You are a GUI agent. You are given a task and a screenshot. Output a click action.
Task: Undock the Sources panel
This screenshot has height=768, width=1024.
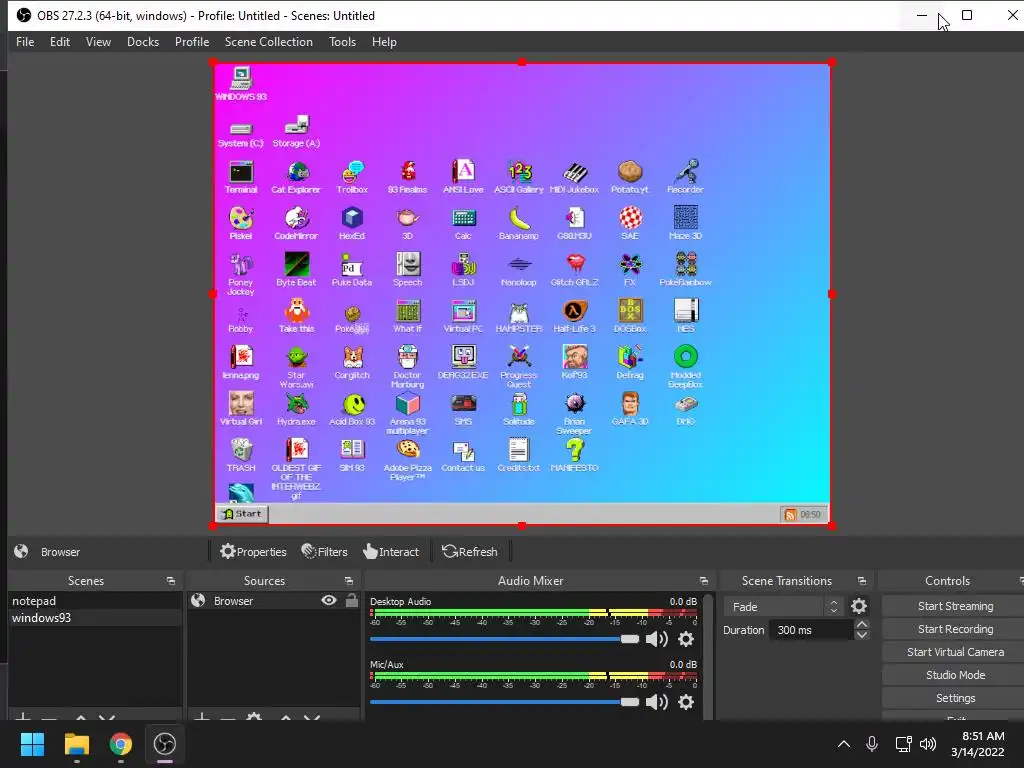tap(349, 581)
